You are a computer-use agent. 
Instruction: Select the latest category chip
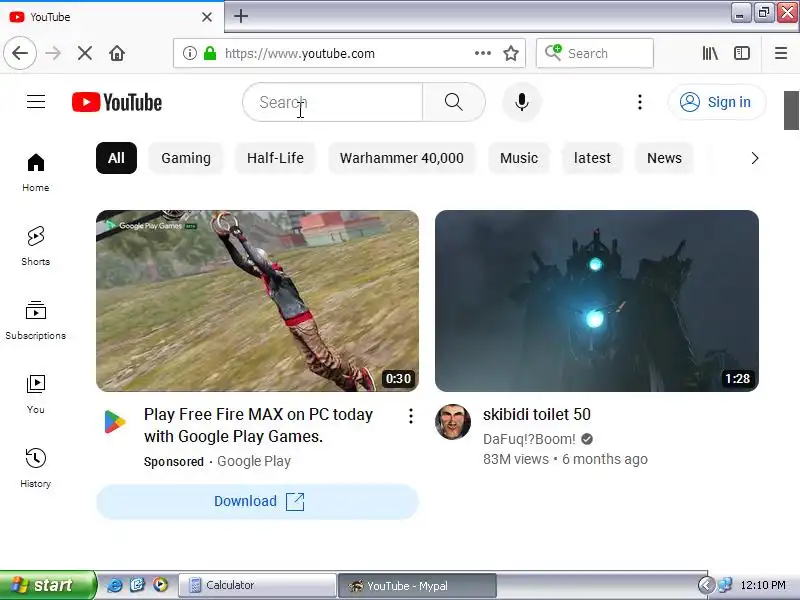coord(592,158)
